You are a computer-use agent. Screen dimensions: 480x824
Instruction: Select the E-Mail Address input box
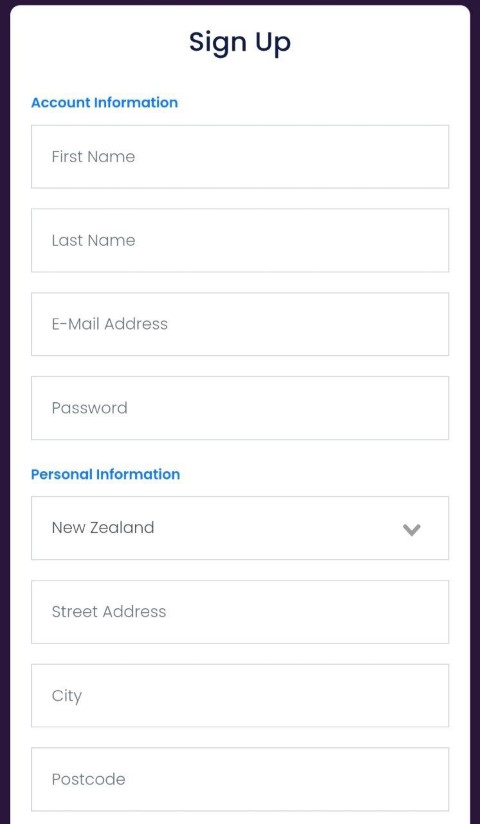point(240,324)
